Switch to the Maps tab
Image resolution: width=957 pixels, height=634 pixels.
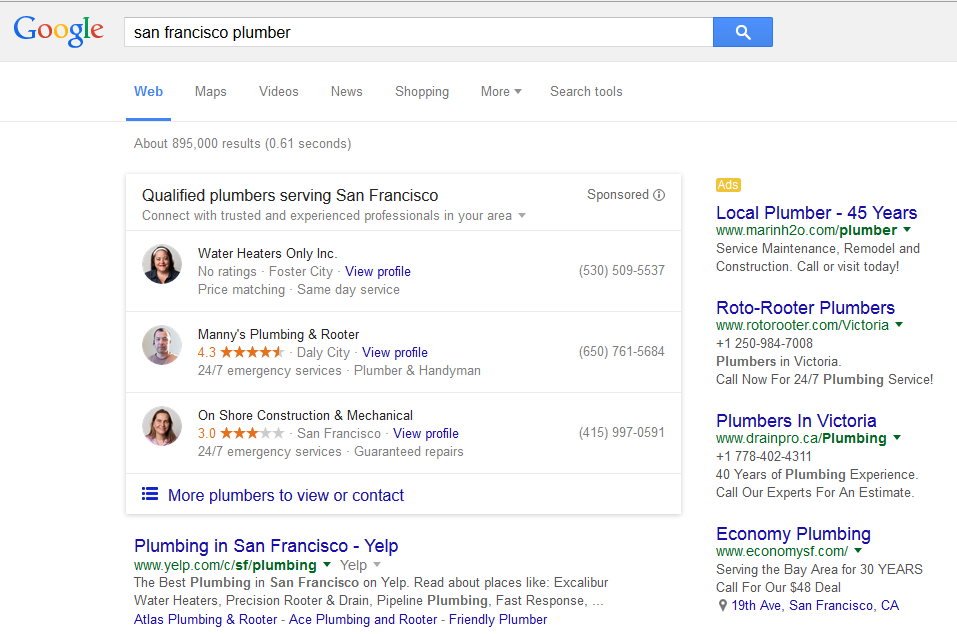pyautogui.click(x=211, y=91)
